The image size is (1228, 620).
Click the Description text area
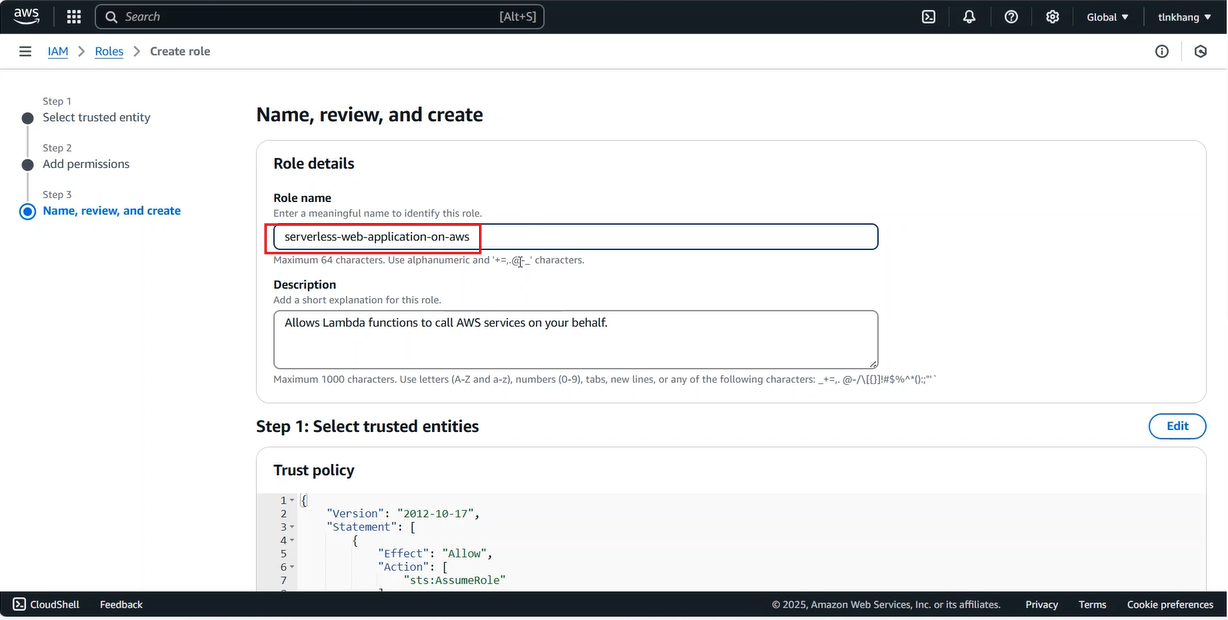(x=576, y=339)
